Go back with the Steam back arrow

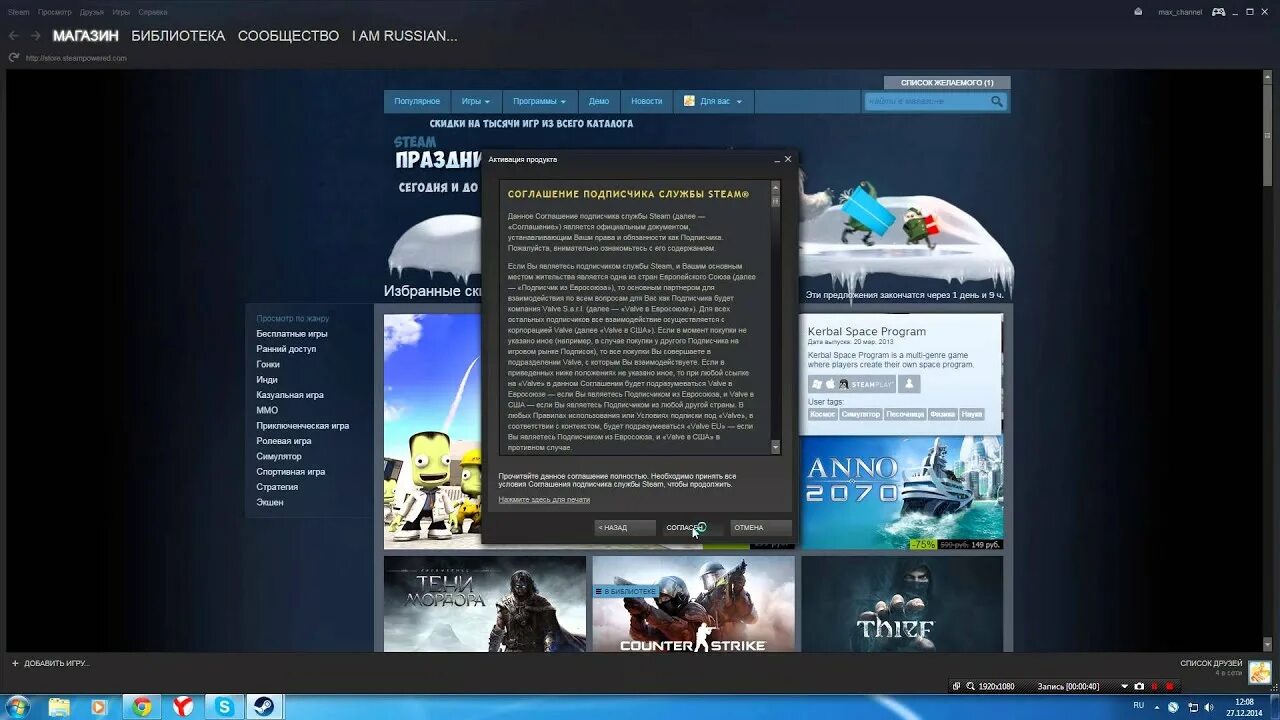point(14,36)
